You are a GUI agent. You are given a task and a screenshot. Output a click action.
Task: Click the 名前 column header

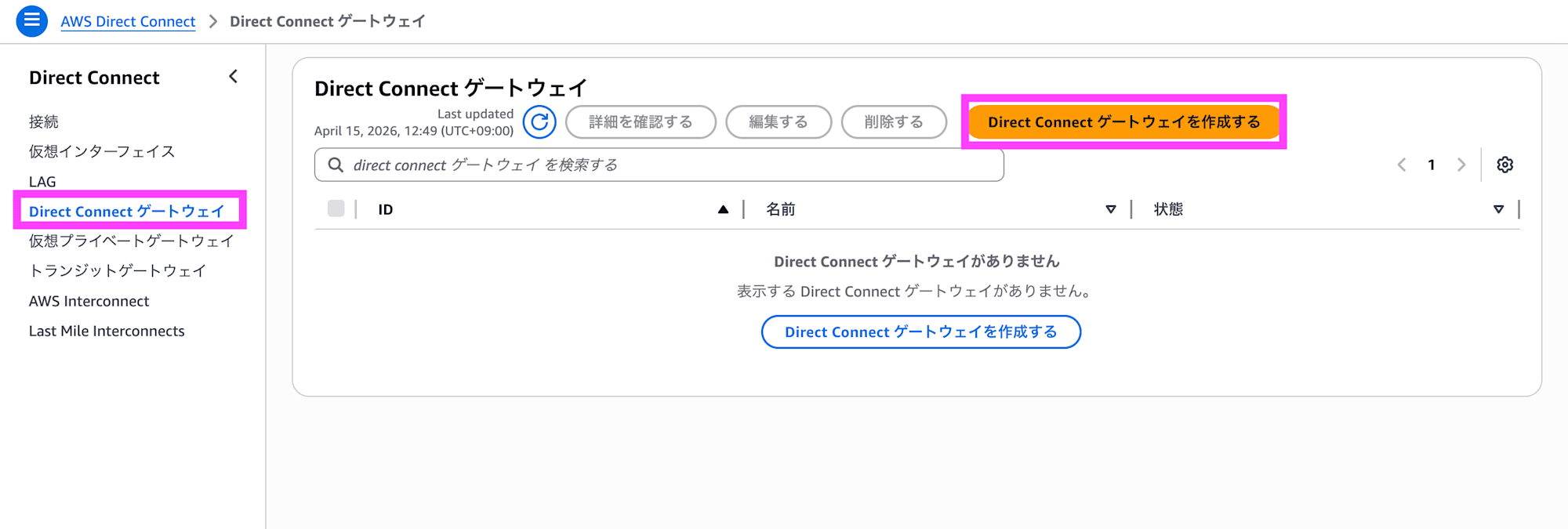[780, 209]
